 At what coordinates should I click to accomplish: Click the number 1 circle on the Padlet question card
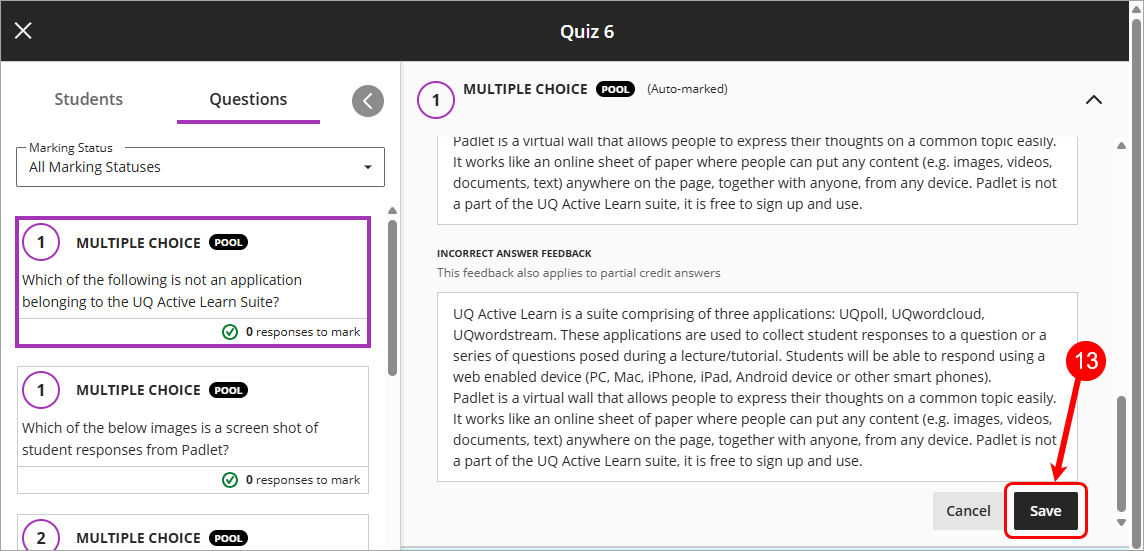tap(41, 390)
